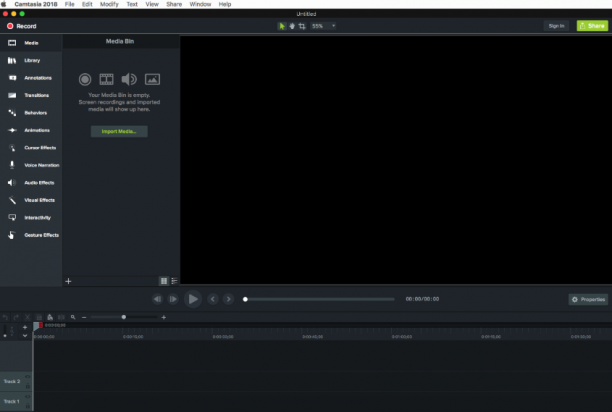Open the Gesture Effects panel
This screenshot has width=612, height=412.
tap(31, 235)
